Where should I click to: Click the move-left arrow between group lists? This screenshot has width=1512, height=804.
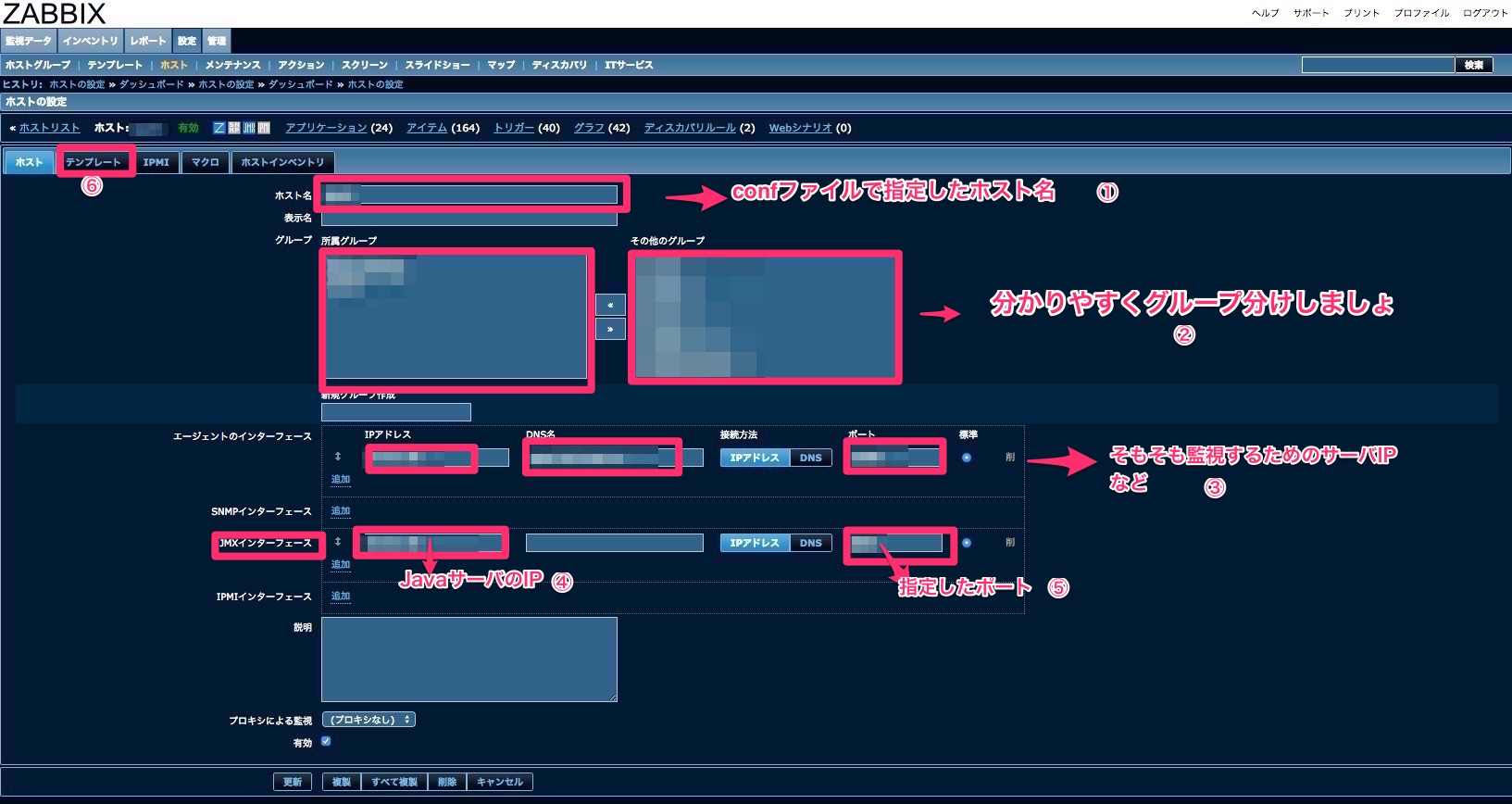[610, 305]
